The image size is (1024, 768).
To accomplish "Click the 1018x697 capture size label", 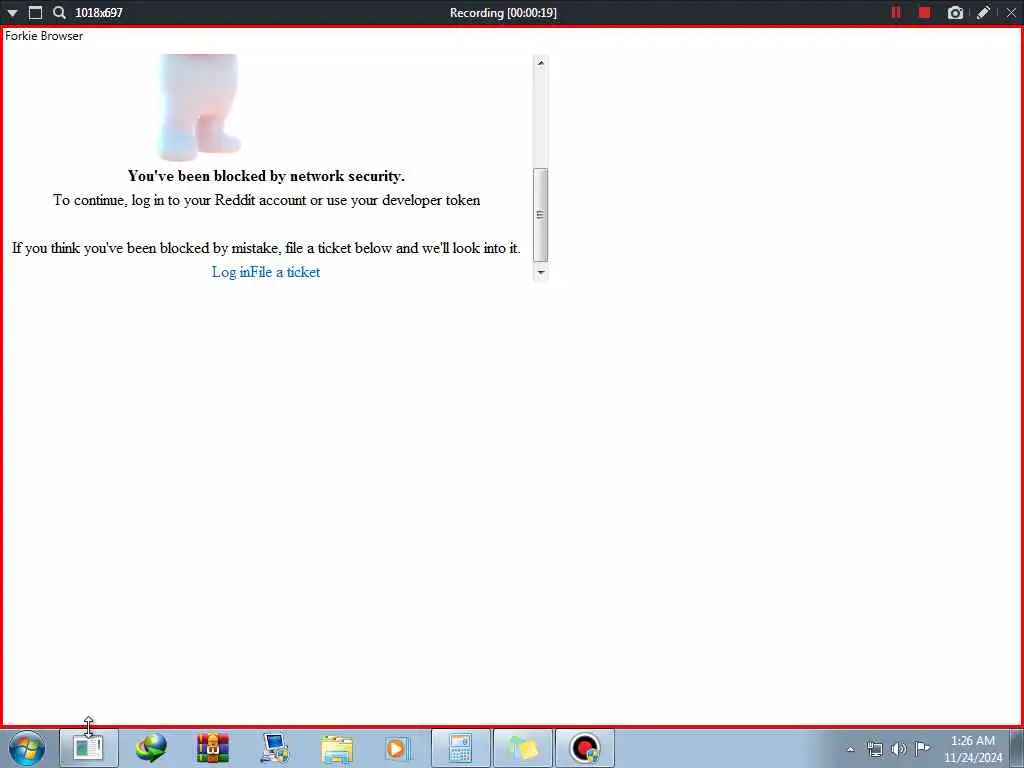I will tap(99, 12).
